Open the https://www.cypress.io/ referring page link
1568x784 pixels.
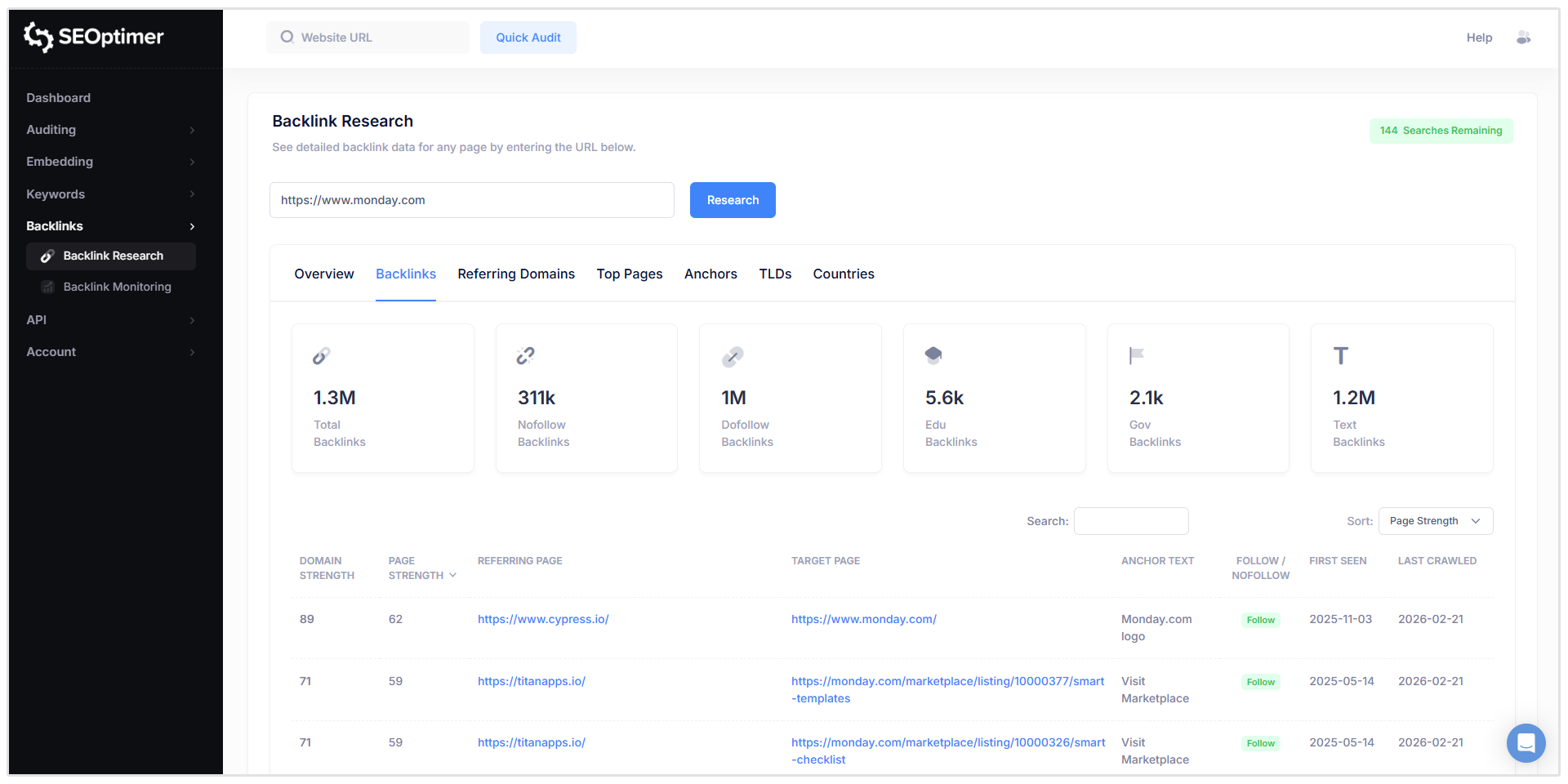pos(542,619)
